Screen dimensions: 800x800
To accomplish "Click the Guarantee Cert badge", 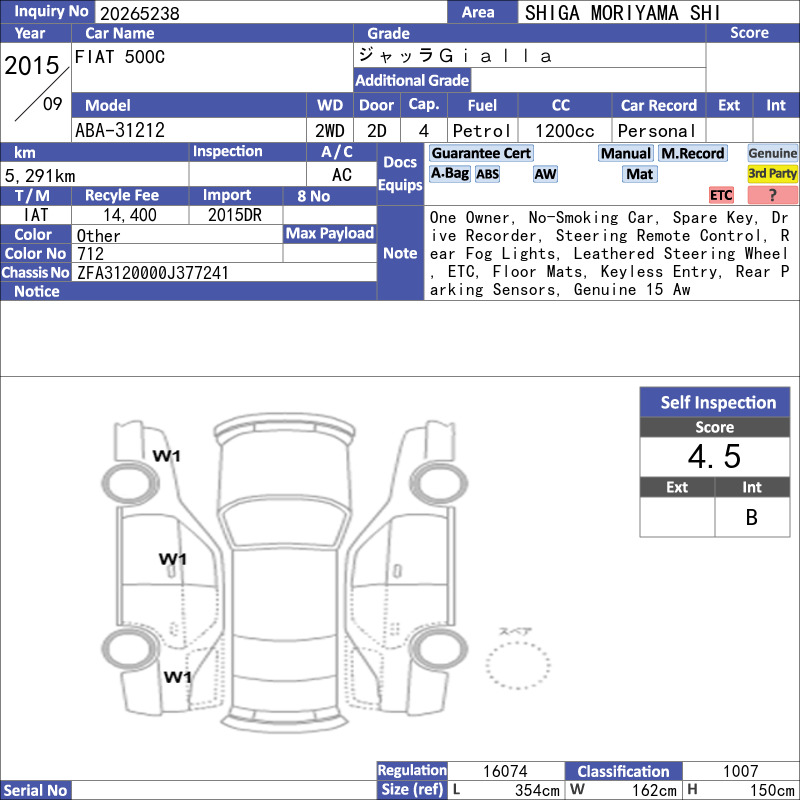I will coord(481,153).
